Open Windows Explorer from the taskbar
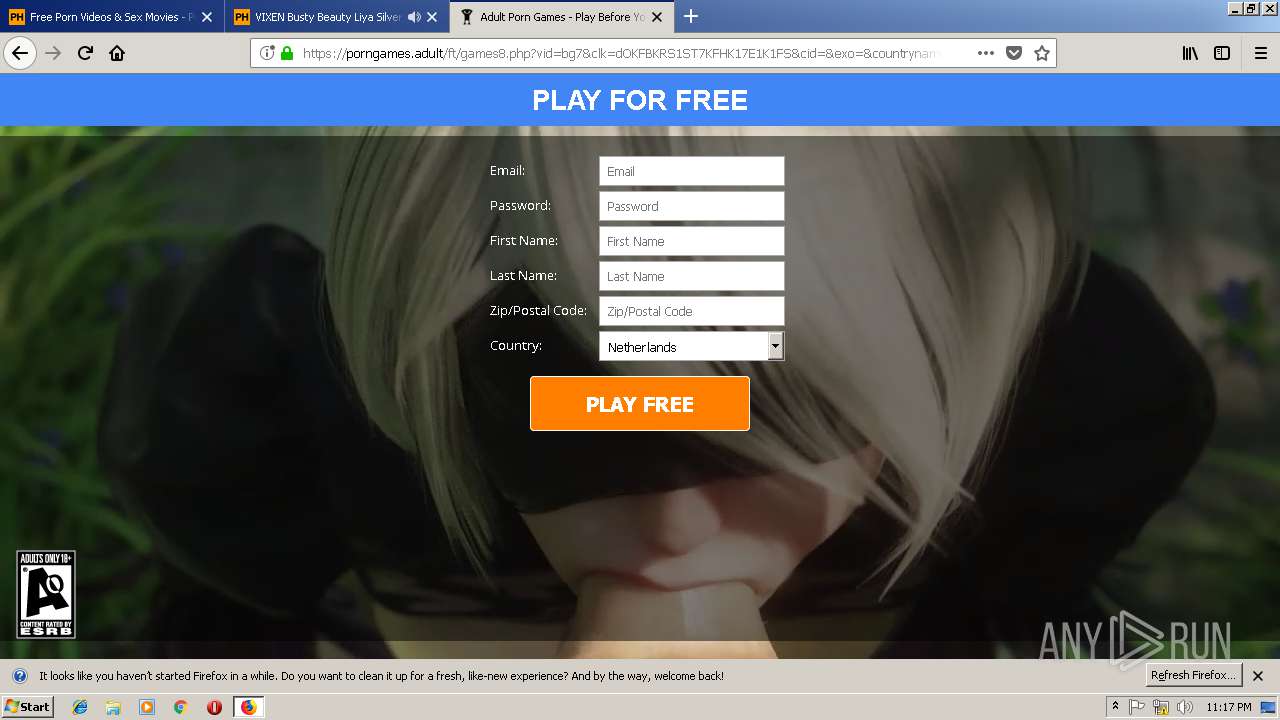 tap(113, 707)
